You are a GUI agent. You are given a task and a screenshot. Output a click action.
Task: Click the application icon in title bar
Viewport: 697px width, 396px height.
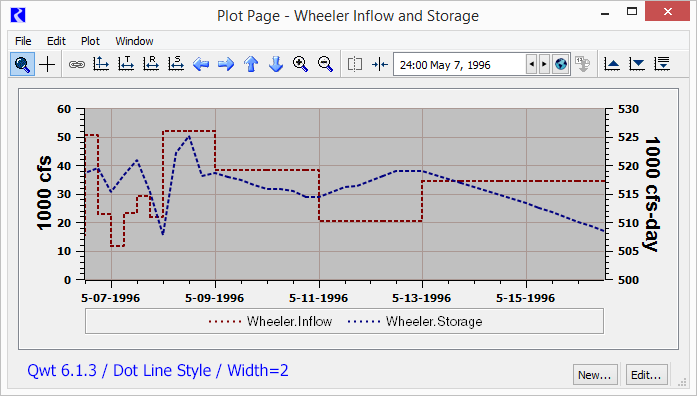click(18, 15)
